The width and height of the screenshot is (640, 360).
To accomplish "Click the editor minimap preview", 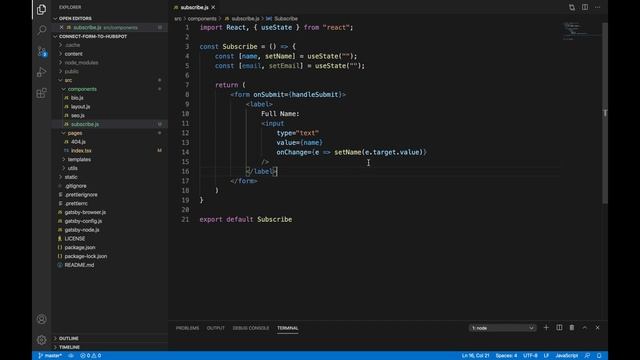I will pyautogui.click(x=581, y=31).
